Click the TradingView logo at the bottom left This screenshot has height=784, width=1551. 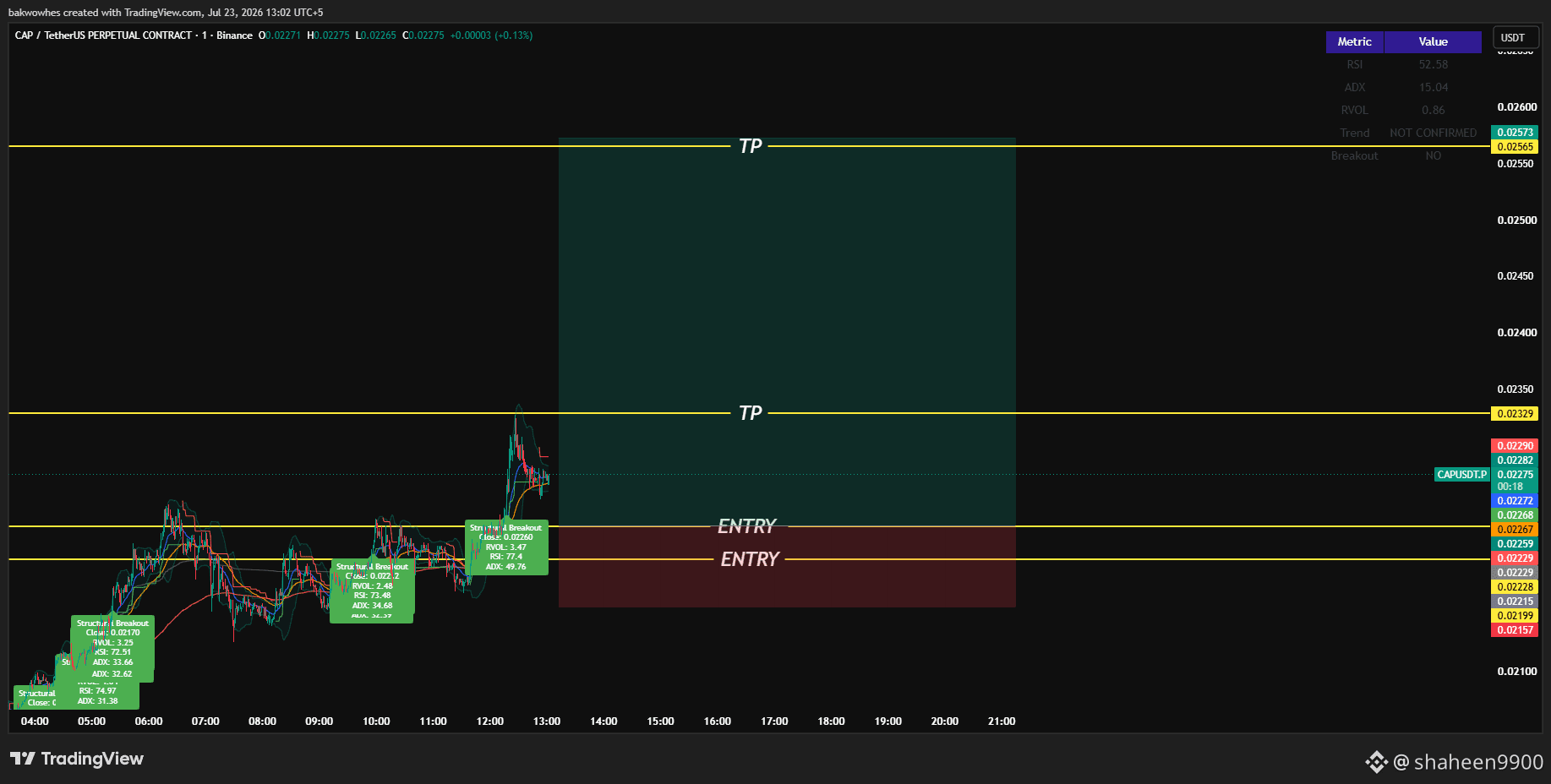[x=77, y=759]
